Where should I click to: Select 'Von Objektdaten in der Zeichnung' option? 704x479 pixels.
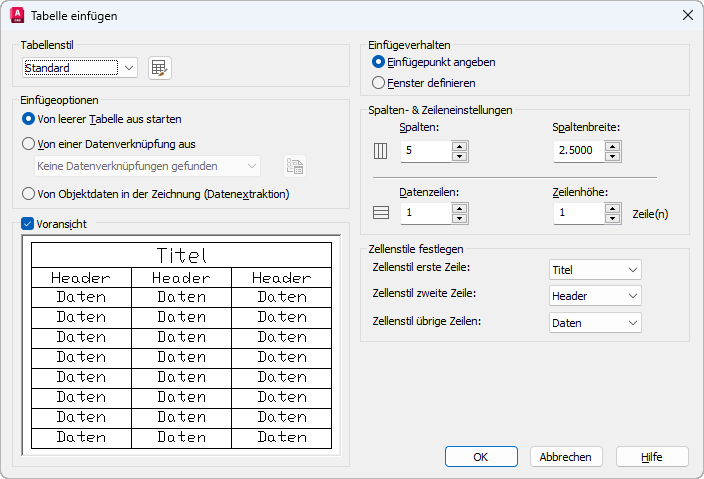point(29,194)
